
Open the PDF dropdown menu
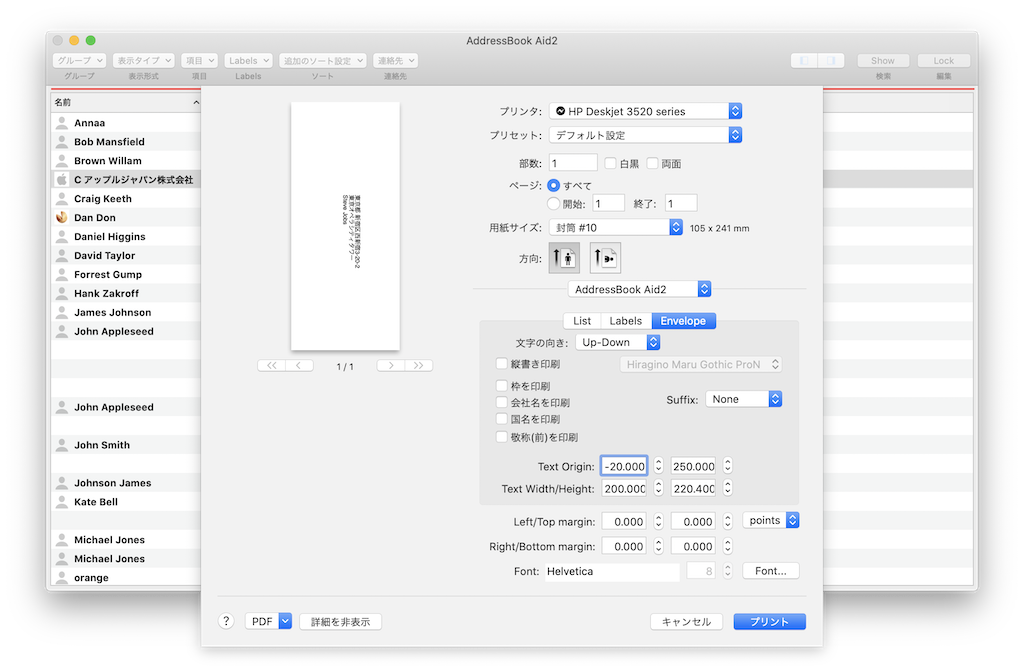tap(268, 621)
